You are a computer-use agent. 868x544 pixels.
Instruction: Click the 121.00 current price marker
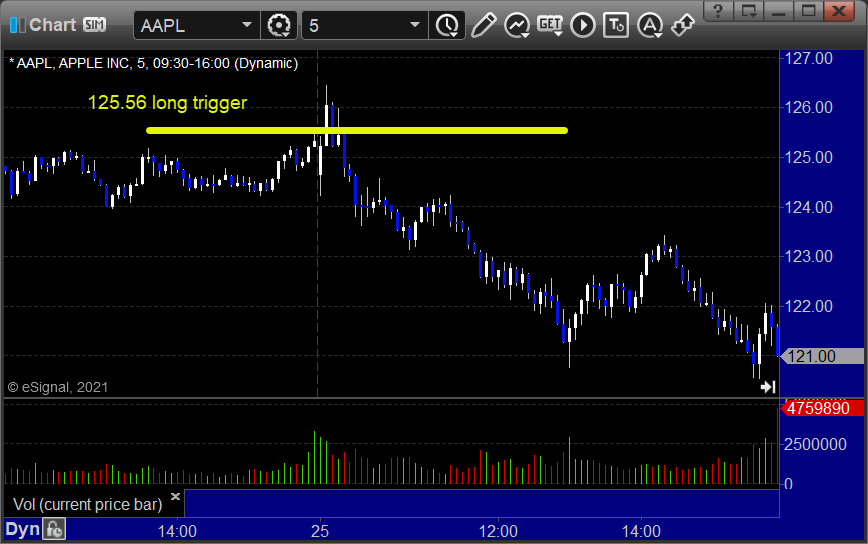pos(822,356)
